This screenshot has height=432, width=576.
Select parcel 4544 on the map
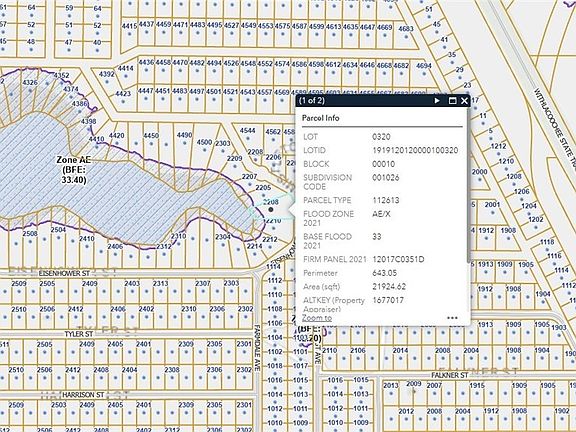point(248,130)
